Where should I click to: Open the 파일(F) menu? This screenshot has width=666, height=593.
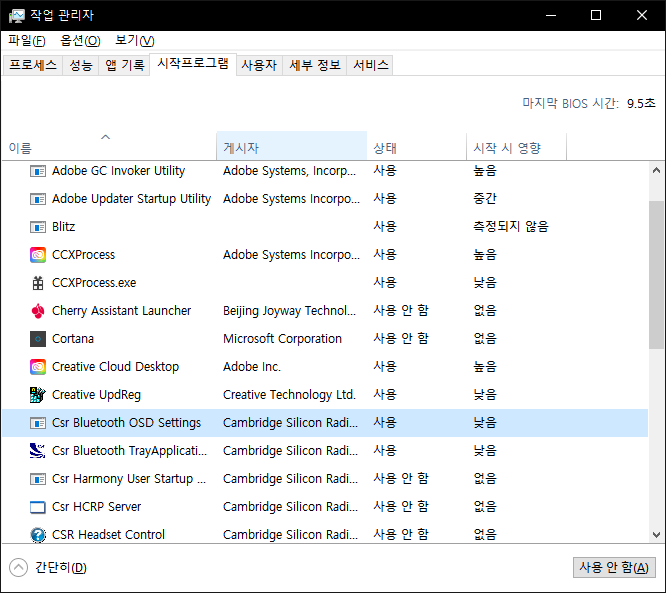(x=26, y=41)
